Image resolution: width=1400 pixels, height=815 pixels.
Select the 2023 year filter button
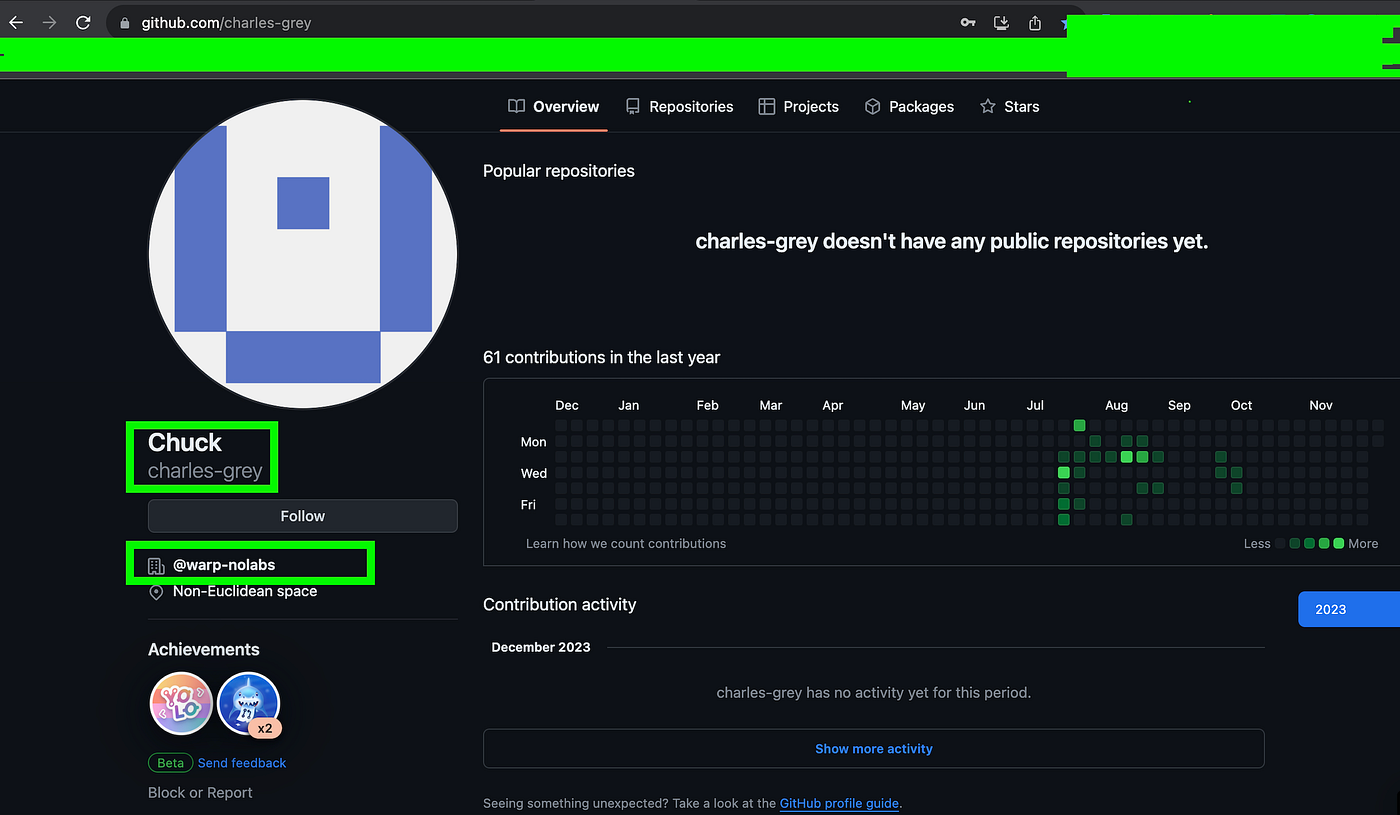coord(1348,609)
